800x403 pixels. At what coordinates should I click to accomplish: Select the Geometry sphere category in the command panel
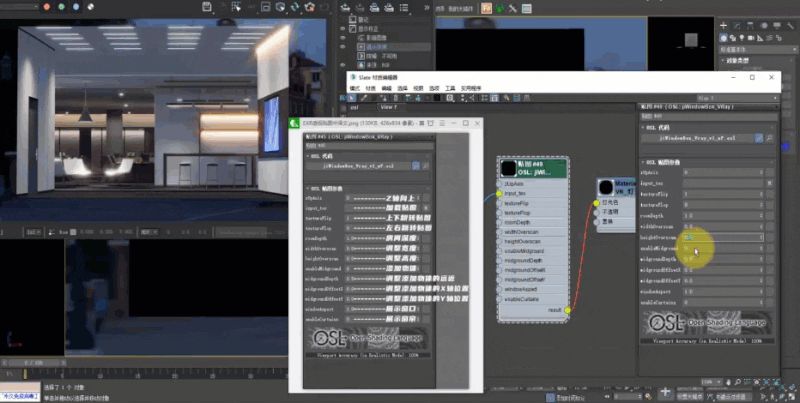723,38
